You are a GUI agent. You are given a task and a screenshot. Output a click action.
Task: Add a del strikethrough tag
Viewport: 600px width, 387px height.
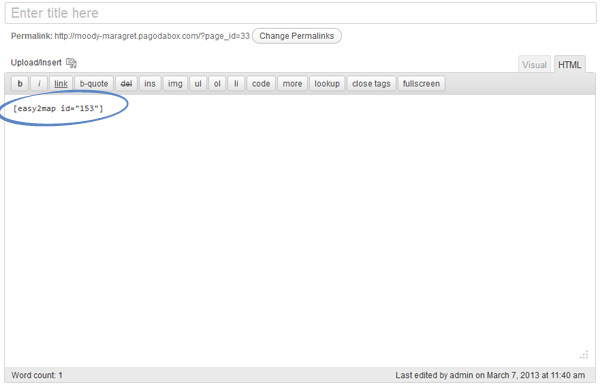[x=126, y=83]
